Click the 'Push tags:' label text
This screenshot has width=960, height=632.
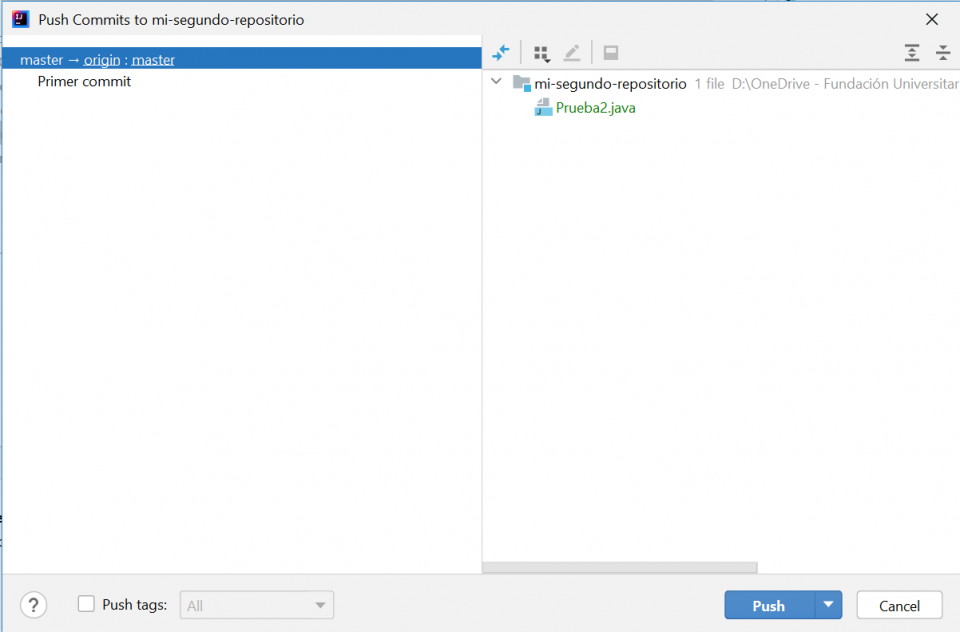click(135, 605)
